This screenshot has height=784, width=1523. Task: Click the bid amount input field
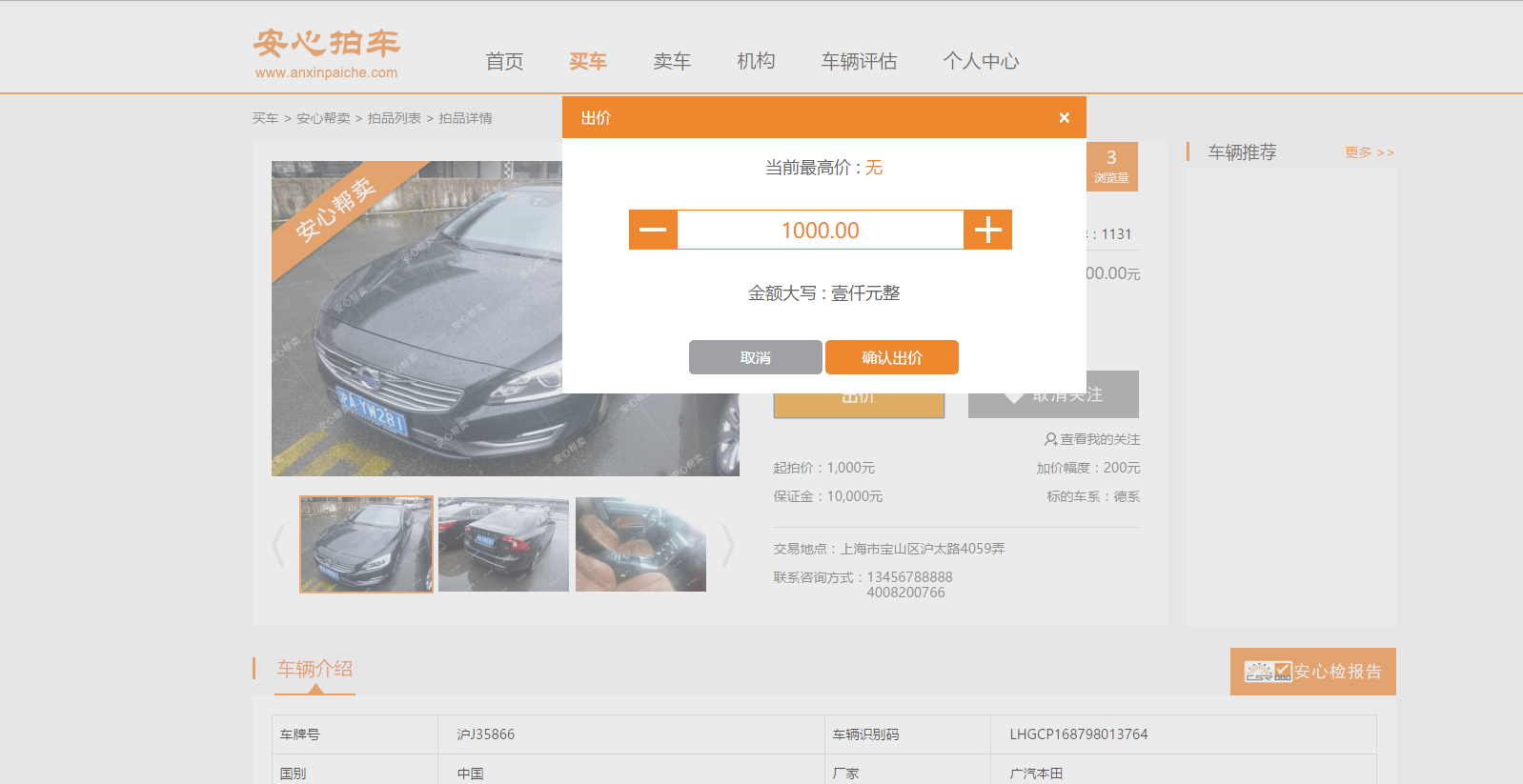coord(820,231)
